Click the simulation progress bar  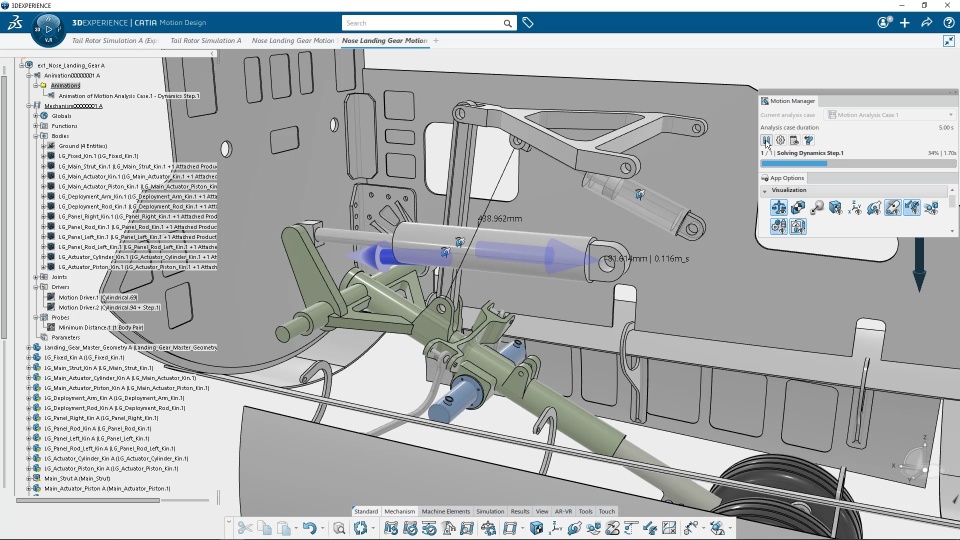[858, 163]
